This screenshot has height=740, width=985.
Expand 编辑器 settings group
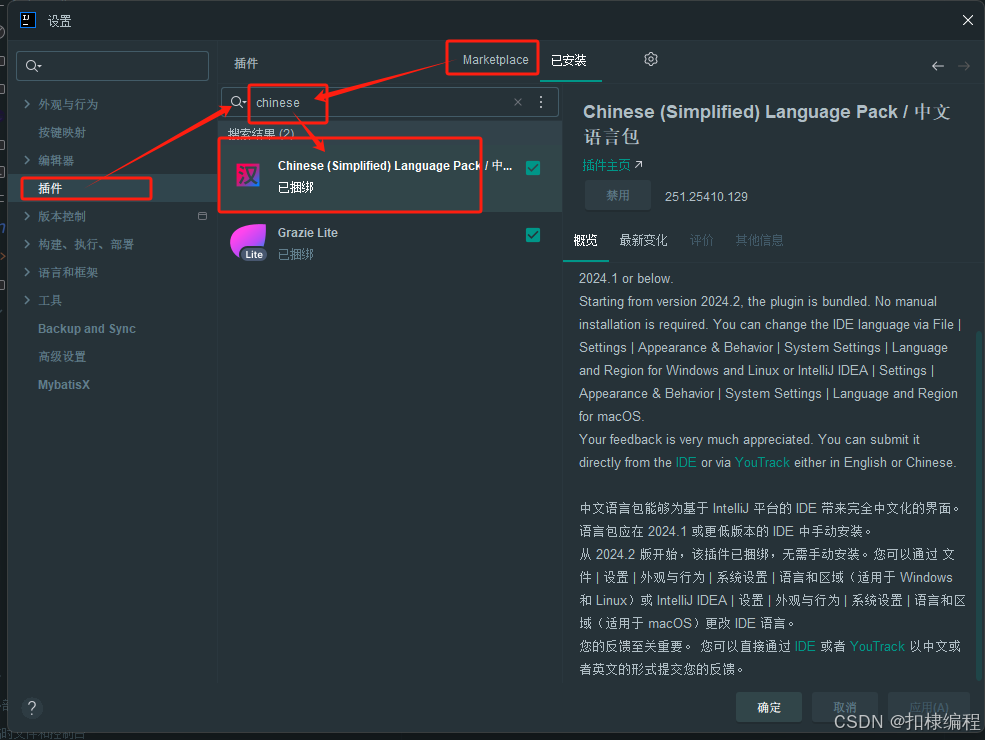click(27, 160)
